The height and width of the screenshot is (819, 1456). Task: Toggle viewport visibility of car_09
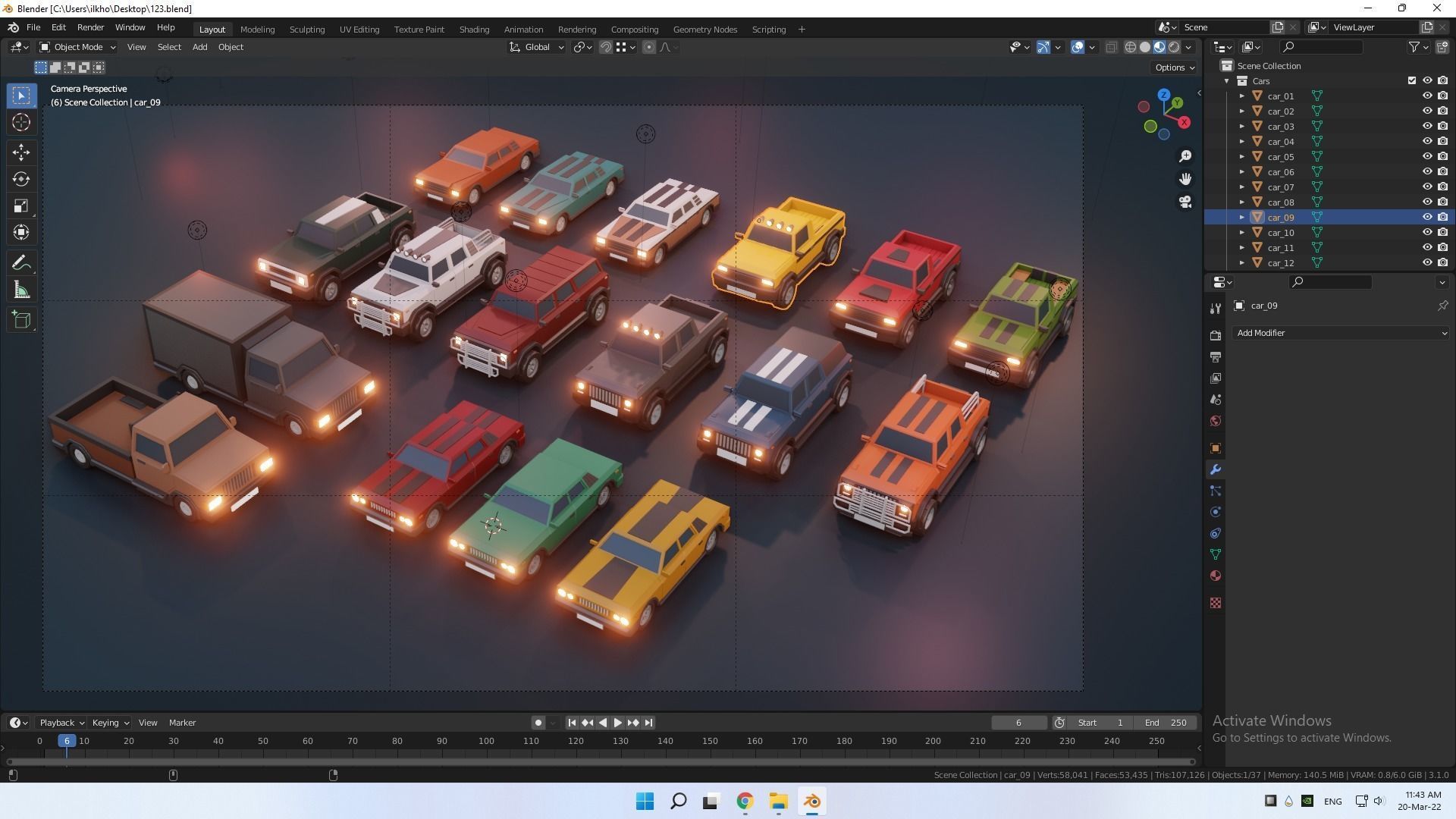(1427, 218)
